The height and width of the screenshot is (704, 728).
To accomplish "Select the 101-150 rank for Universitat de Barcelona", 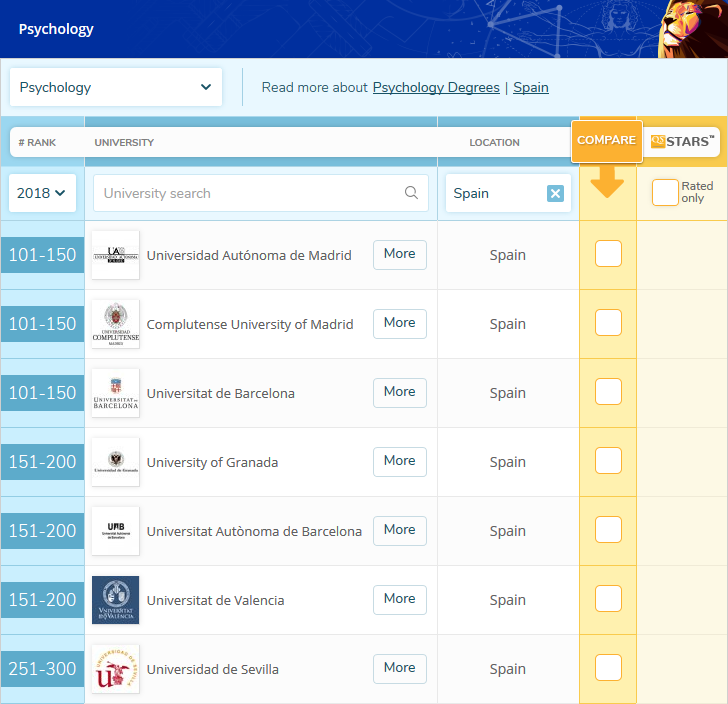I will 42,393.
